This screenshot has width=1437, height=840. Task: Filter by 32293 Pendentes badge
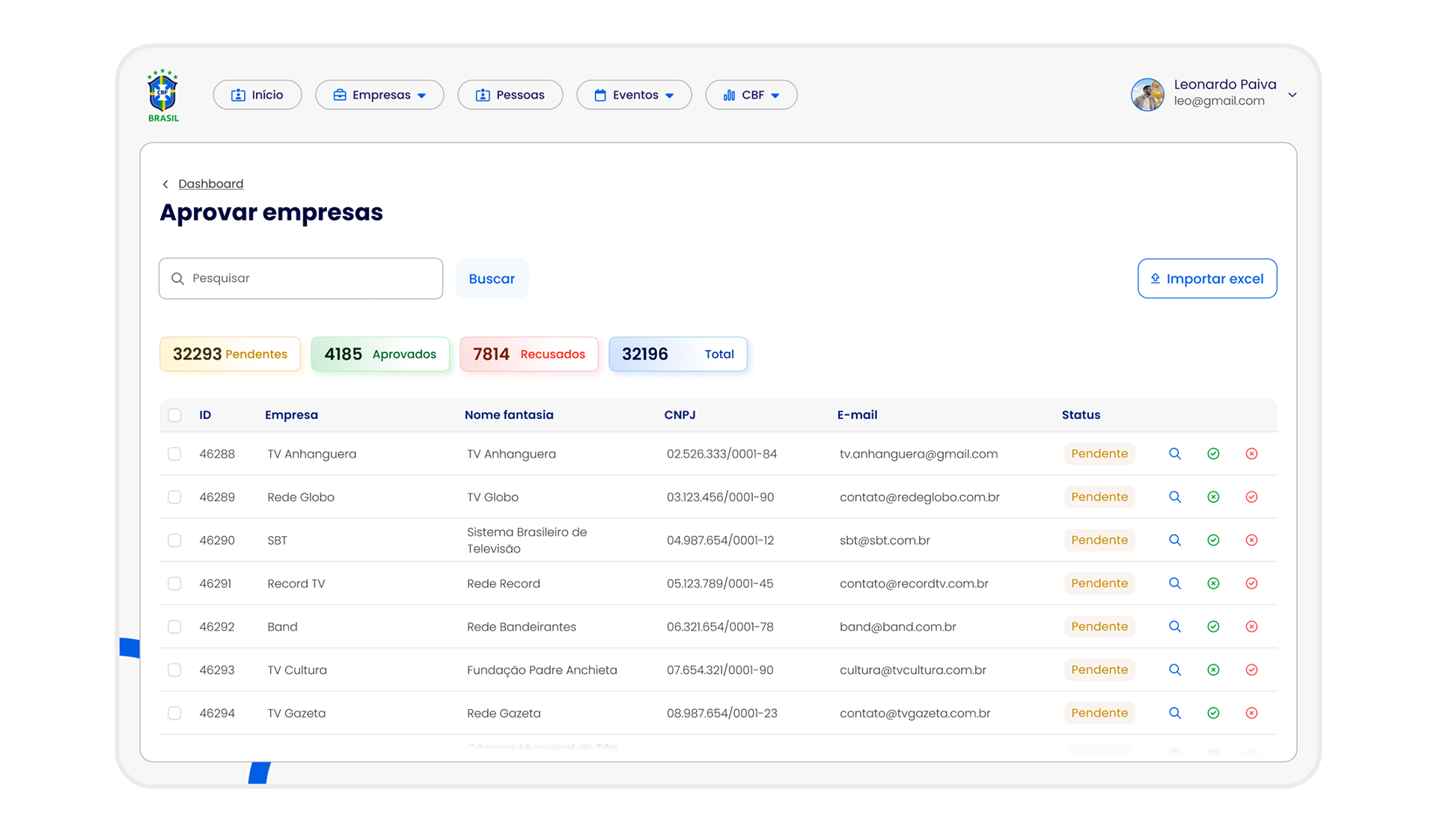230,355
